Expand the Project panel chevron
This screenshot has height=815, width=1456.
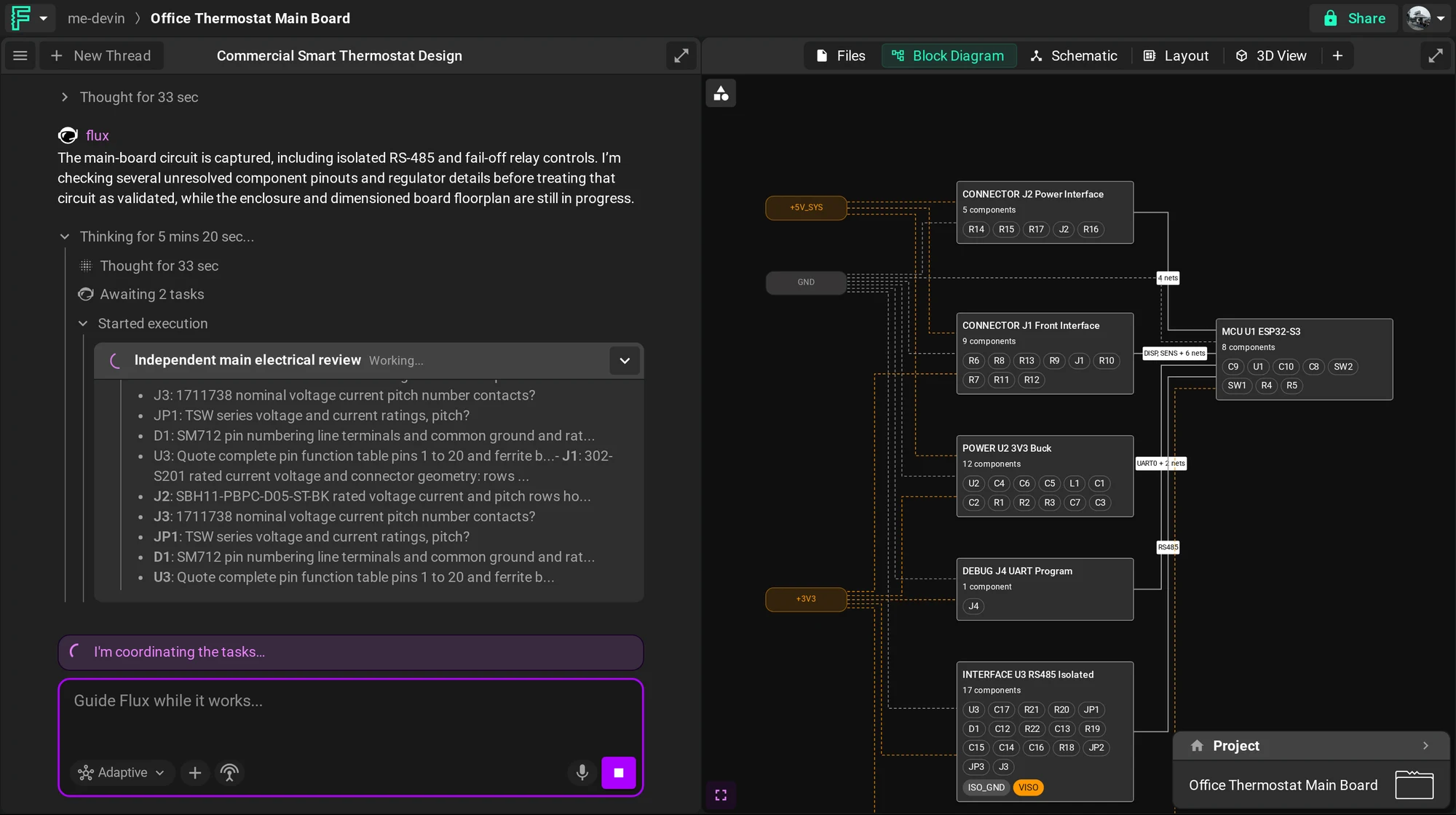(1425, 746)
